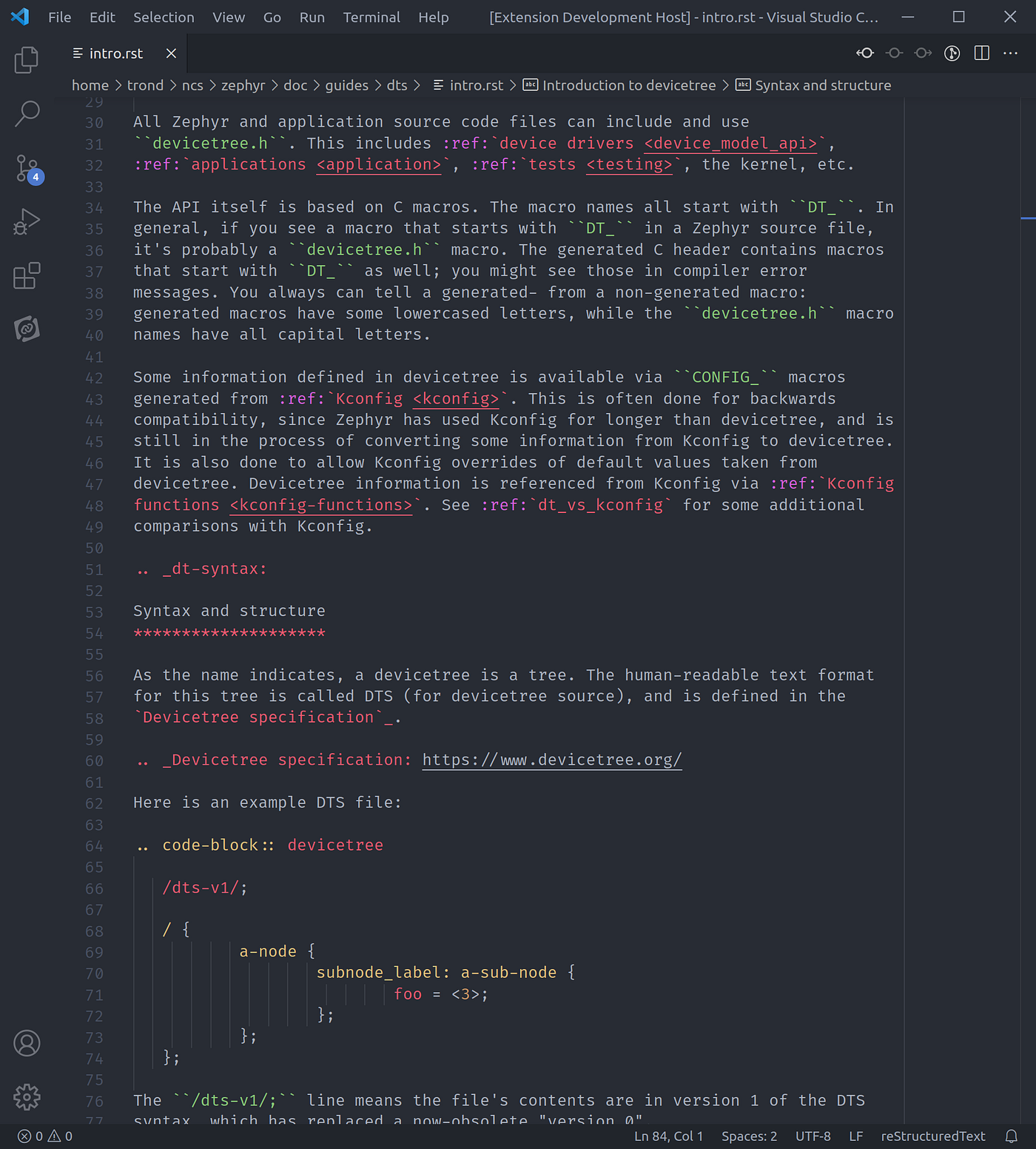Split the editor into two columns
Screen dimensions: 1036x1149
(x=982, y=53)
